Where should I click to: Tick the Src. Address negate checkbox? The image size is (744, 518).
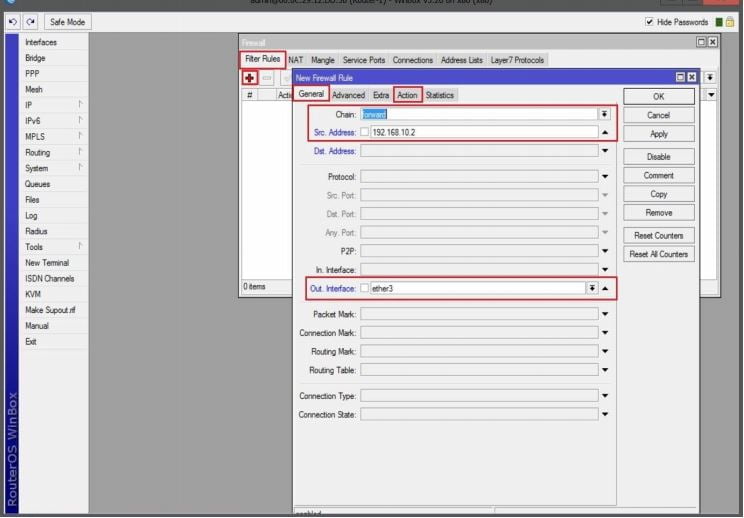[x=365, y=132]
